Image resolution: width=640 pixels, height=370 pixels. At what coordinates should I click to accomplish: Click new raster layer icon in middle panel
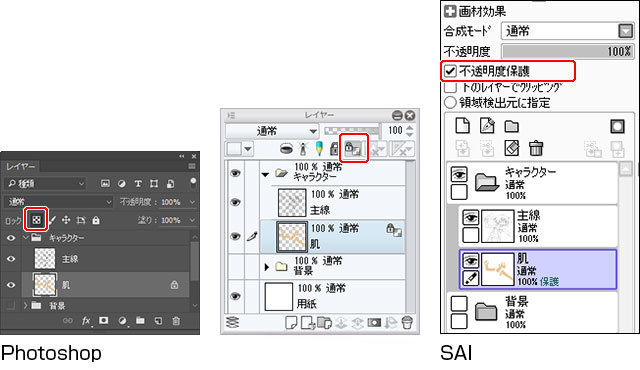[290, 323]
